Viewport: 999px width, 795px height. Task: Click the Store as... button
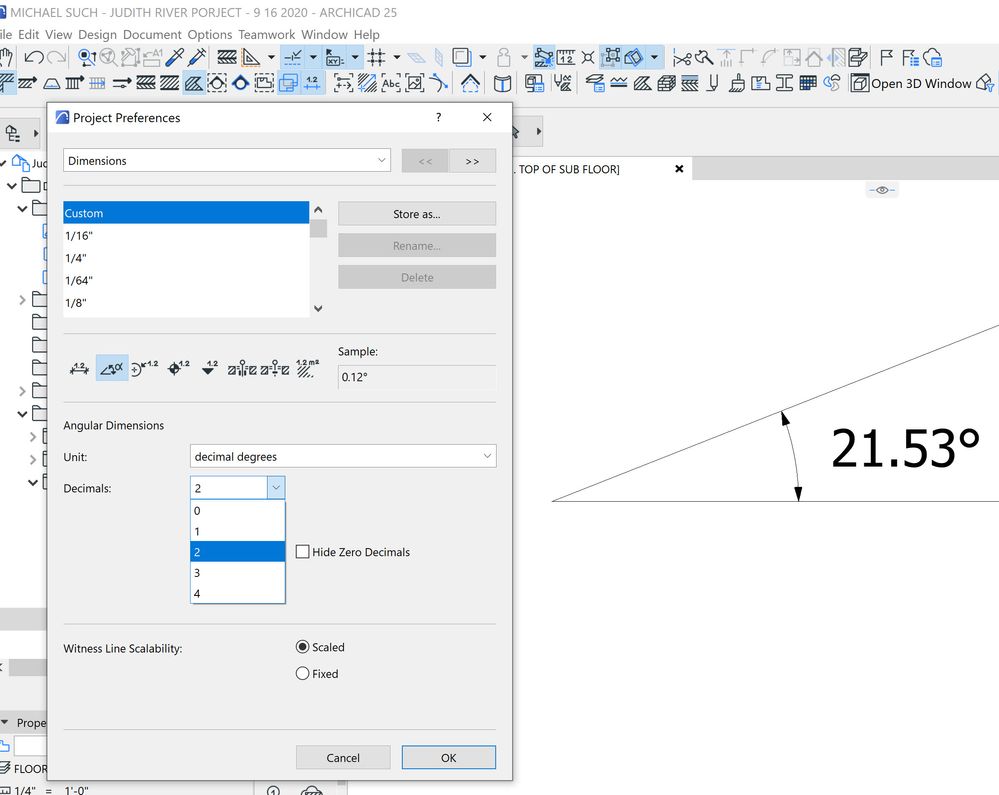[417, 214]
